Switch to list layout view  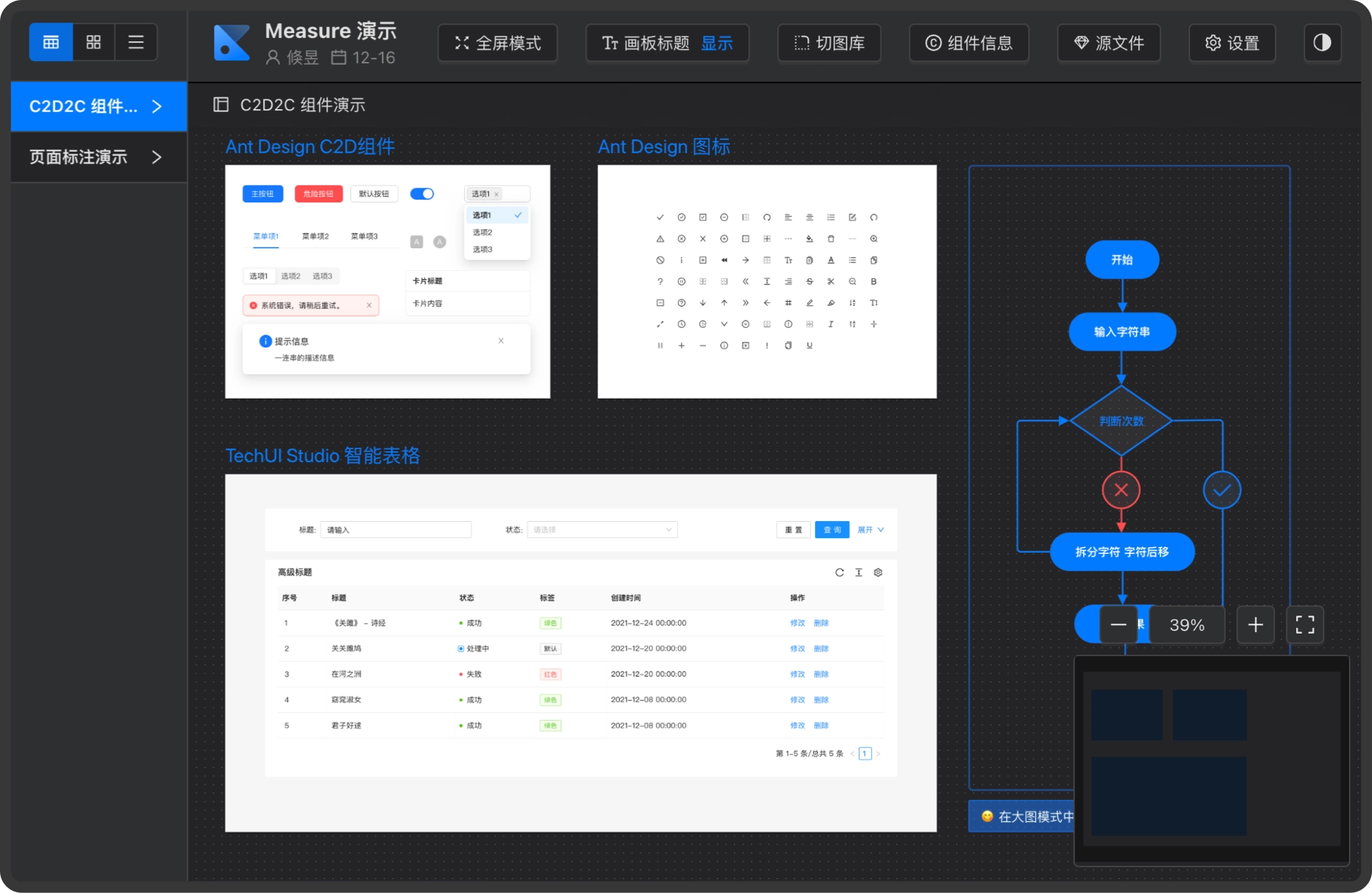pos(136,42)
